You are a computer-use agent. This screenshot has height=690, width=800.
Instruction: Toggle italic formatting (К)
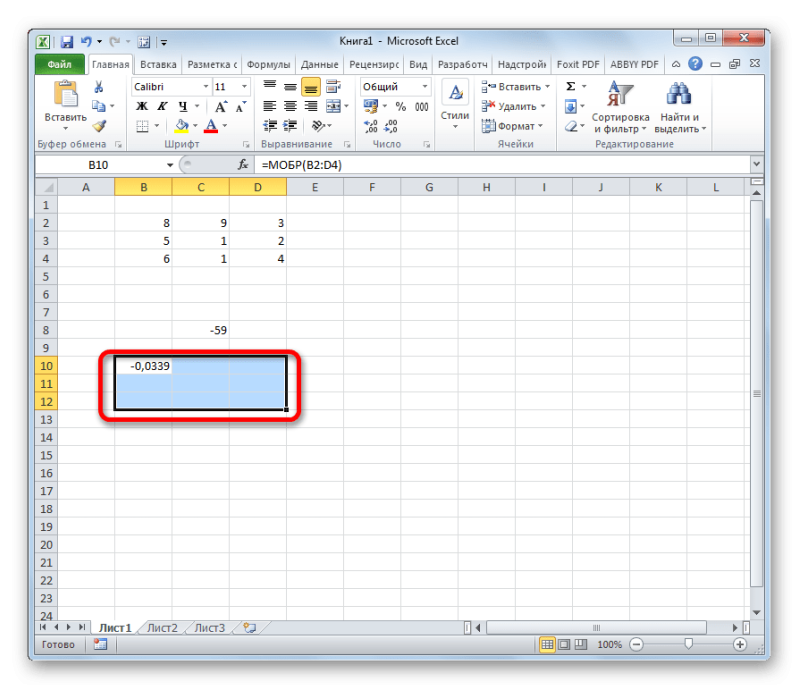click(x=162, y=106)
